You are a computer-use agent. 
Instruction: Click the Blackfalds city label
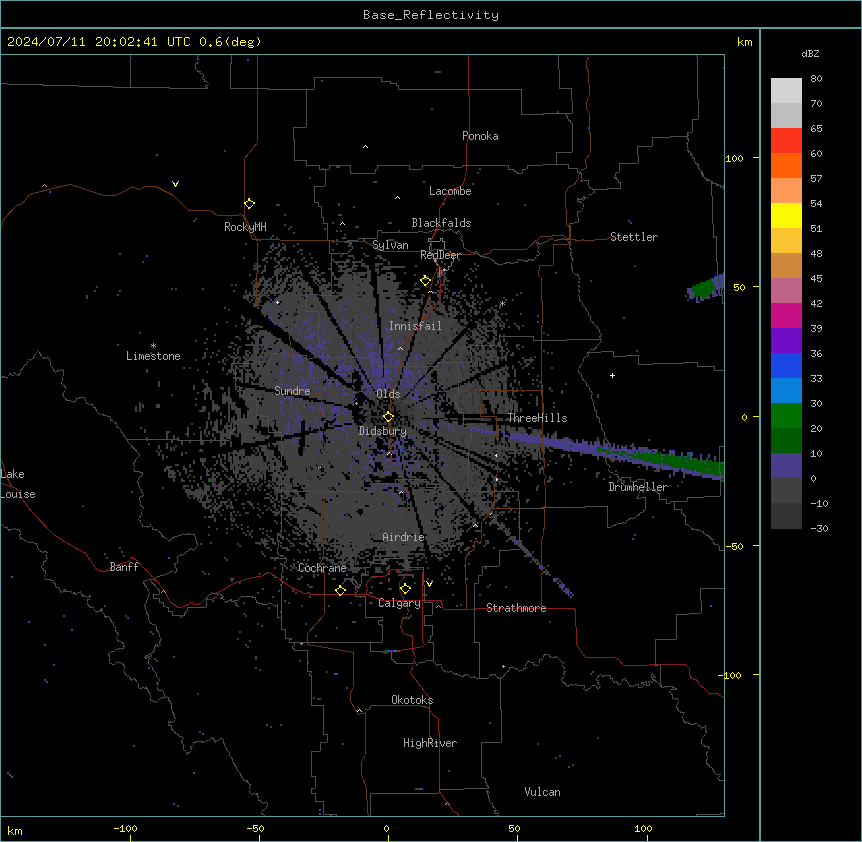[441, 223]
